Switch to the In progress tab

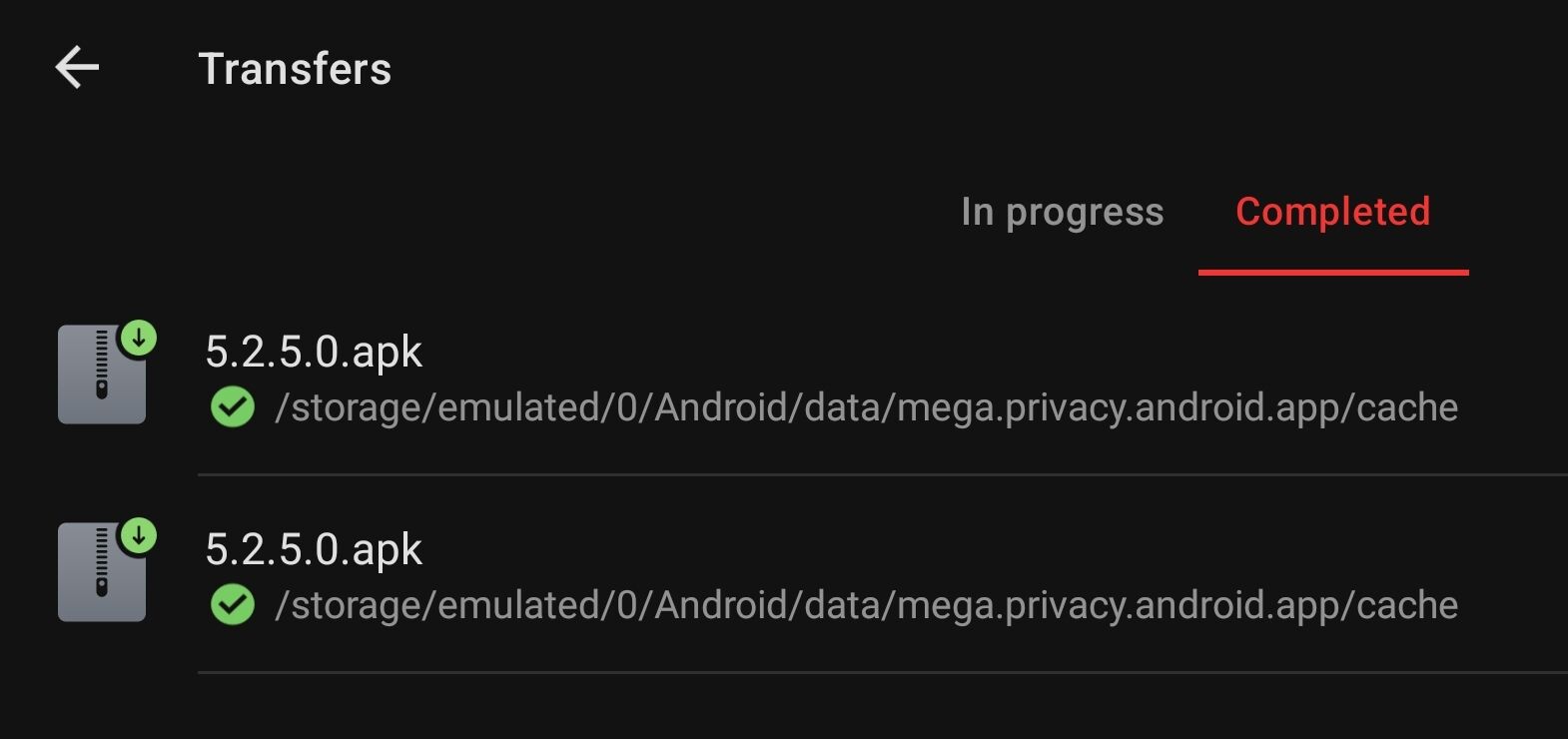click(x=1063, y=212)
